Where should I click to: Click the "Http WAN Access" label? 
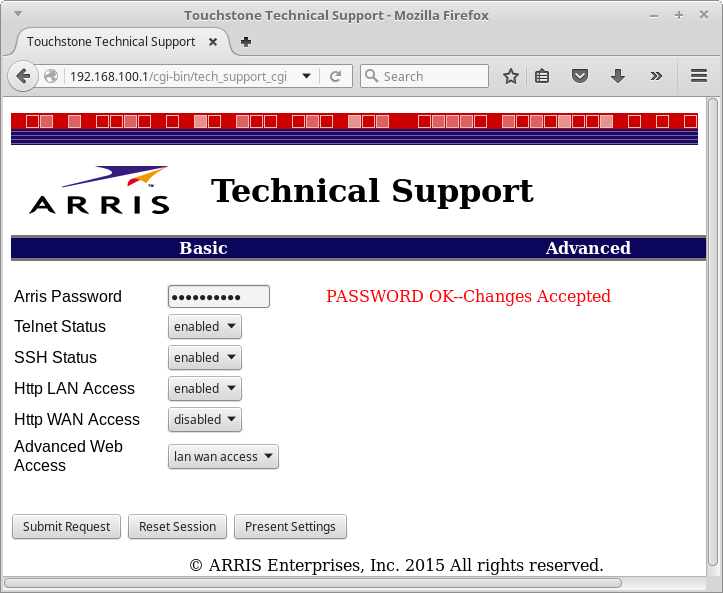(77, 420)
